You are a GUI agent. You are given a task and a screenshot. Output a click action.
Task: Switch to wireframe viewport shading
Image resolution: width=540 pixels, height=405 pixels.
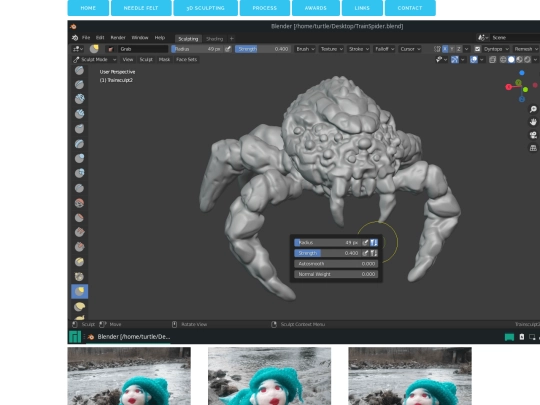click(503, 60)
